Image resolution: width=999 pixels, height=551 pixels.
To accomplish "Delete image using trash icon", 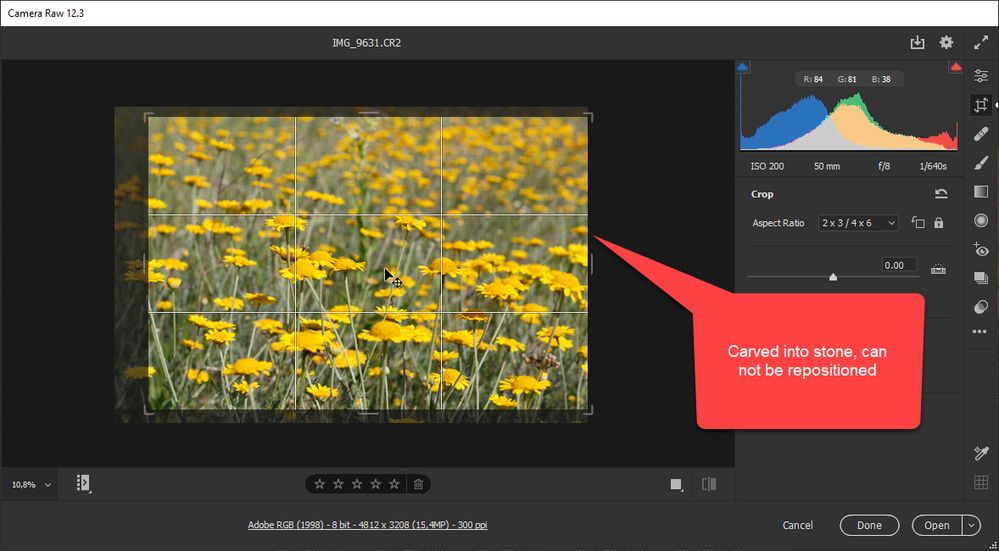I will [x=418, y=484].
